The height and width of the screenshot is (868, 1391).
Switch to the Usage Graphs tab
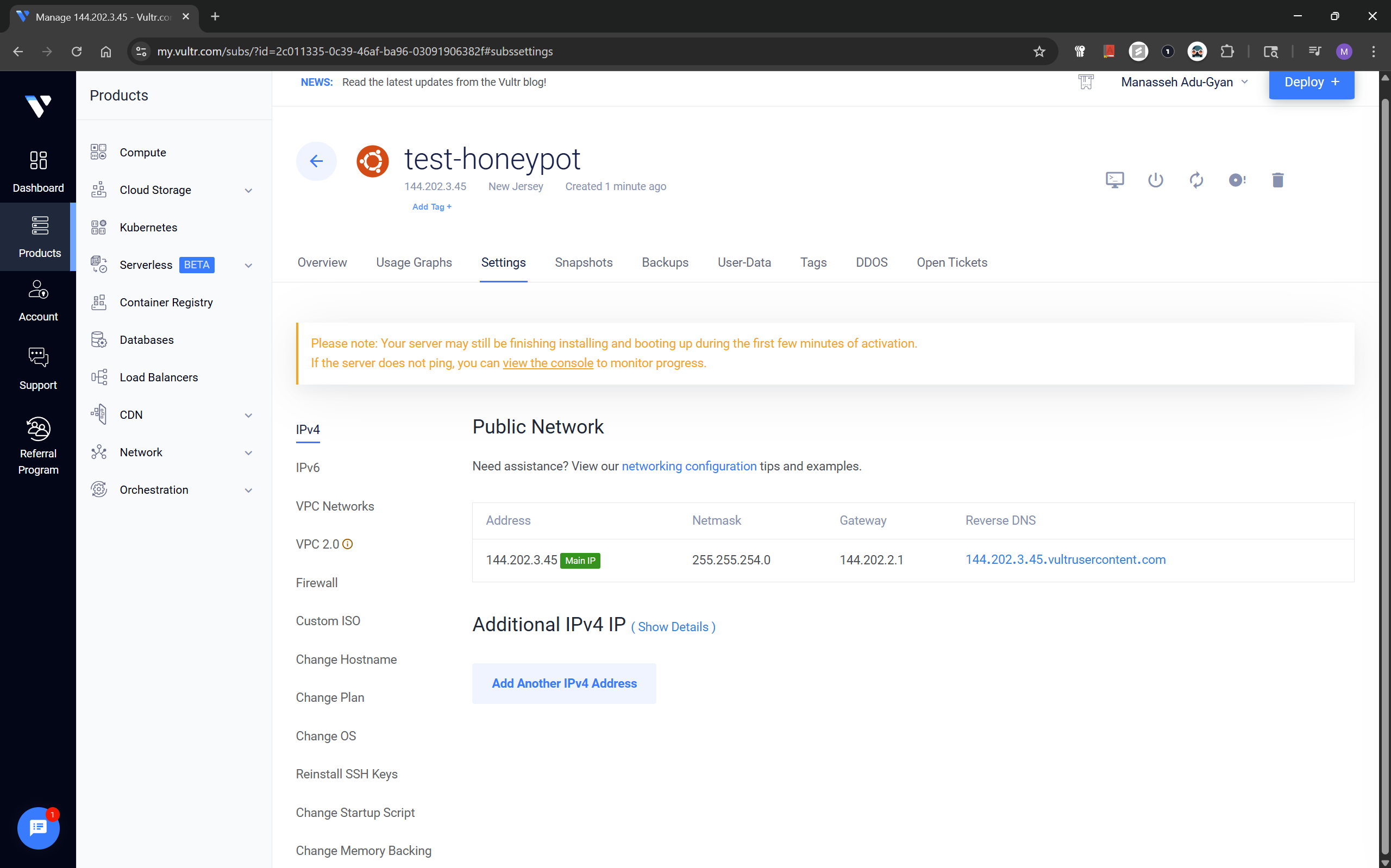[x=413, y=262]
